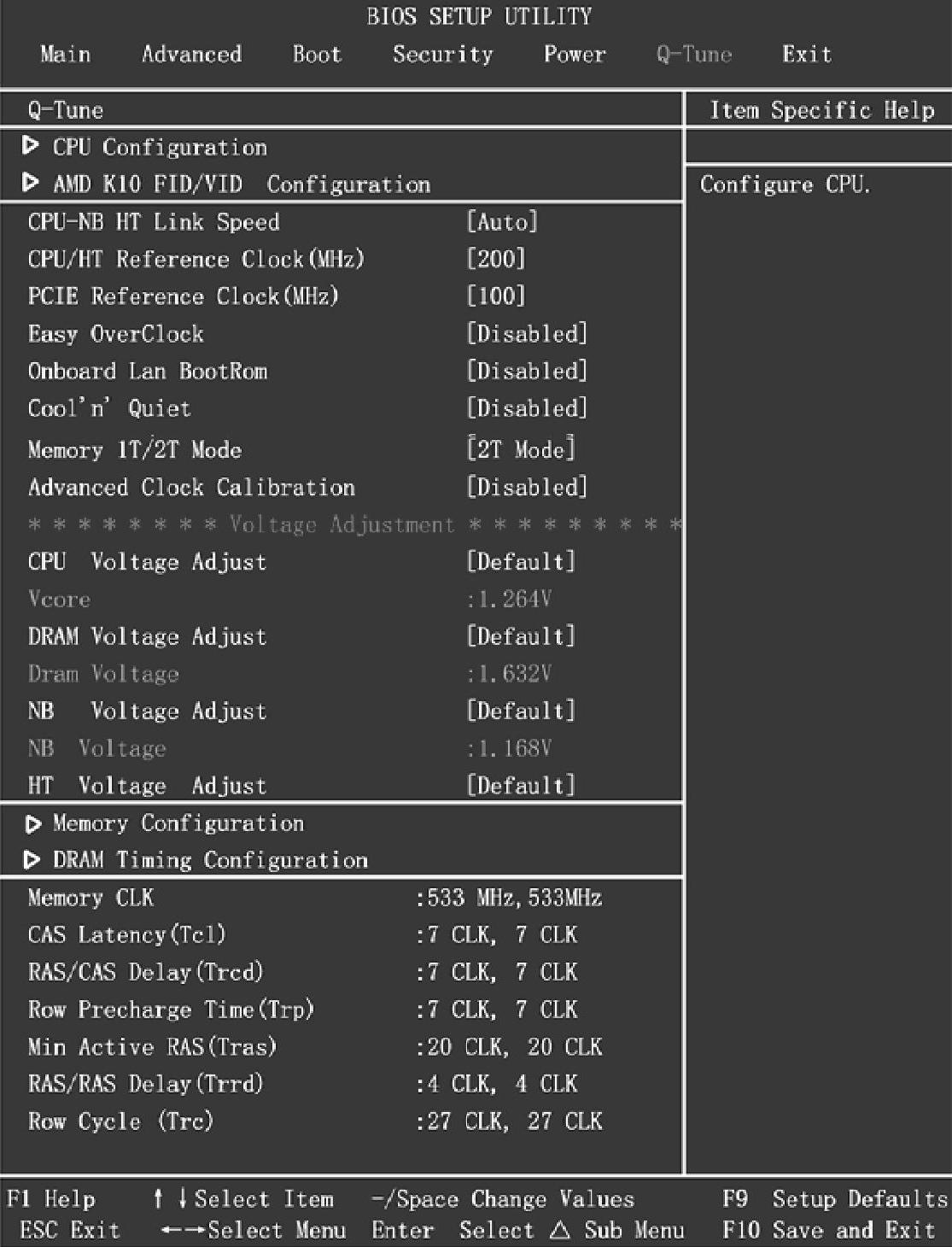Toggle Cool'n' Quiet Disabled setting

(x=527, y=408)
